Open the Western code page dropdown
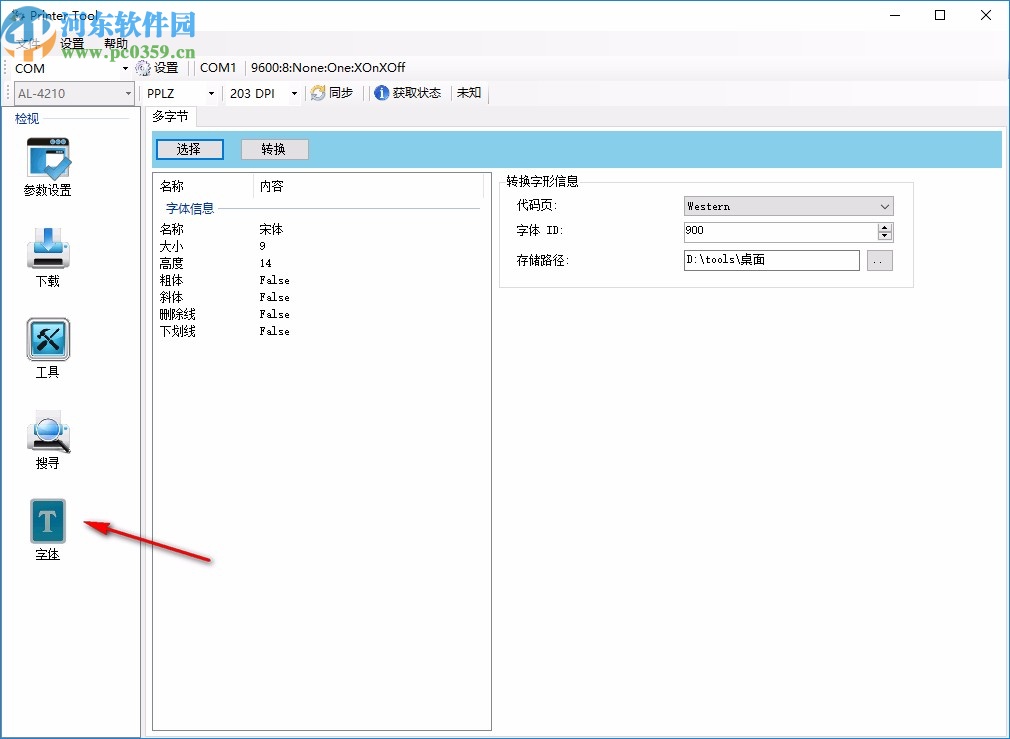The height and width of the screenshot is (739, 1010). (884, 206)
